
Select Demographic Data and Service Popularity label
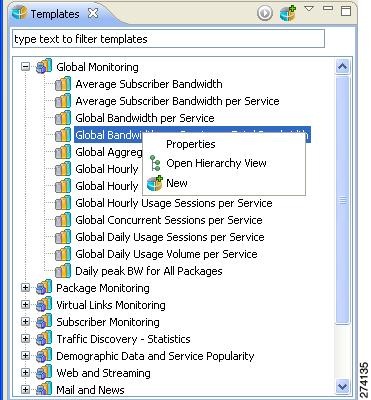[155, 356]
